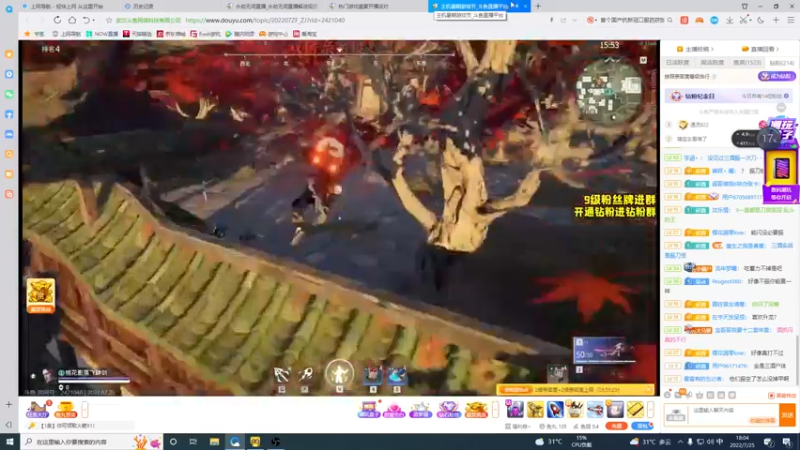Open the 鱼丸 reward icon below video

[65, 410]
